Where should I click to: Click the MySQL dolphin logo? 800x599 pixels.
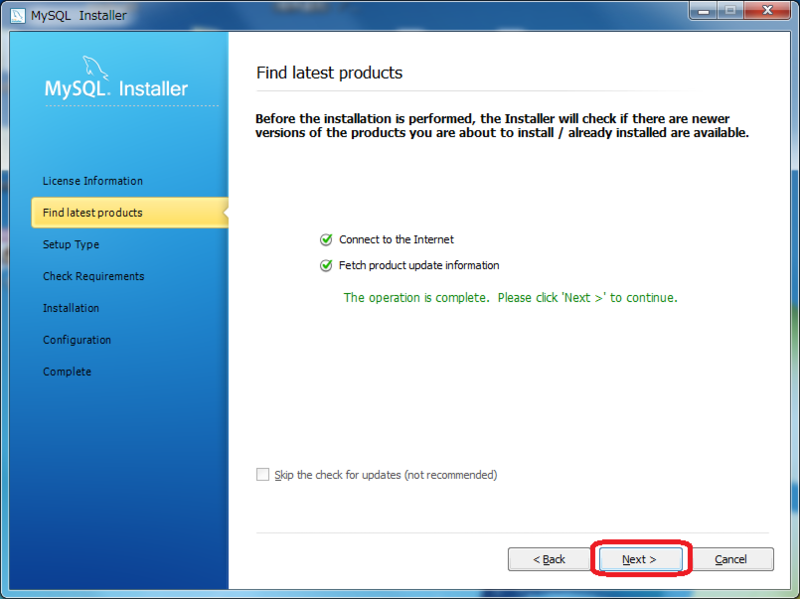point(95,67)
